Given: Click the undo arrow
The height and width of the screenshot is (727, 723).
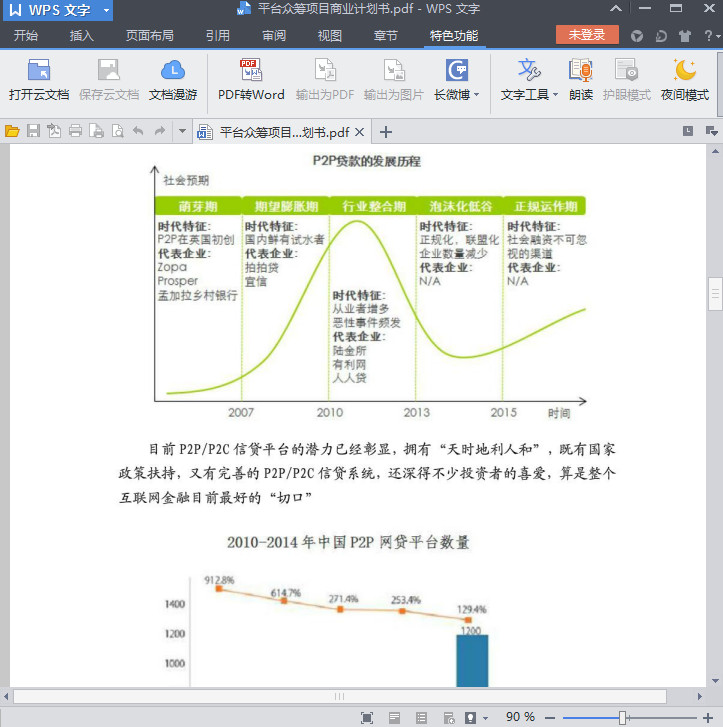Looking at the screenshot, I should coord(138,131).
